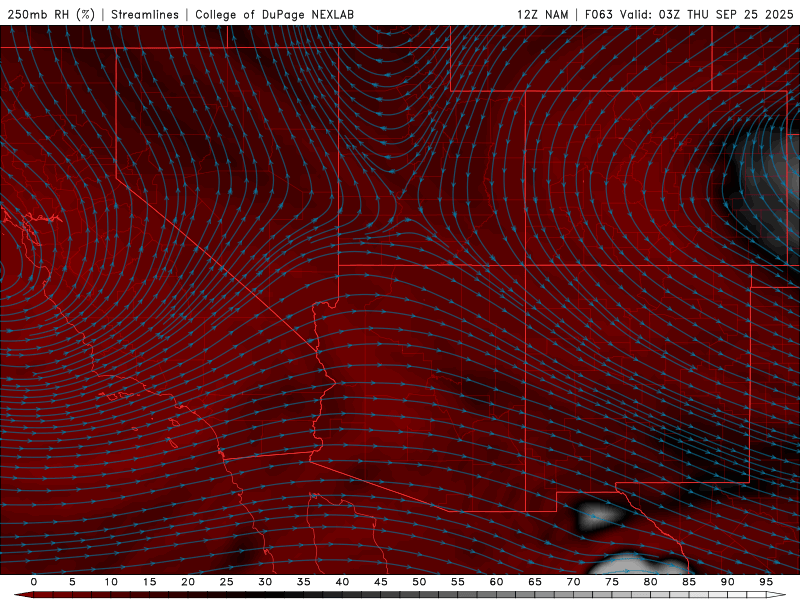800x600 pixels.
Task: Click the colorbar label "50"
Action: 419,582
